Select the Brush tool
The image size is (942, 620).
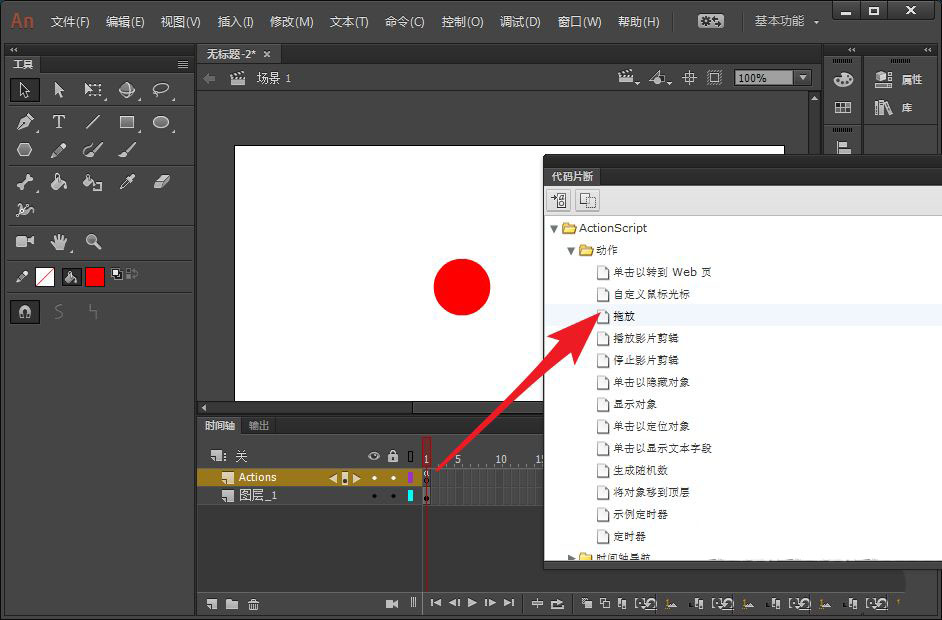tap(127, 149)
